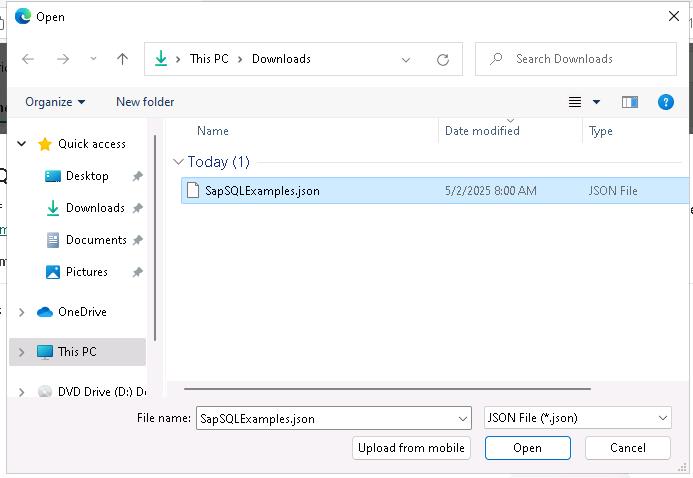Viewport: 693px width, 478px height.
Task: Refresh the Downloads folder view
Action: click(442, 59)
